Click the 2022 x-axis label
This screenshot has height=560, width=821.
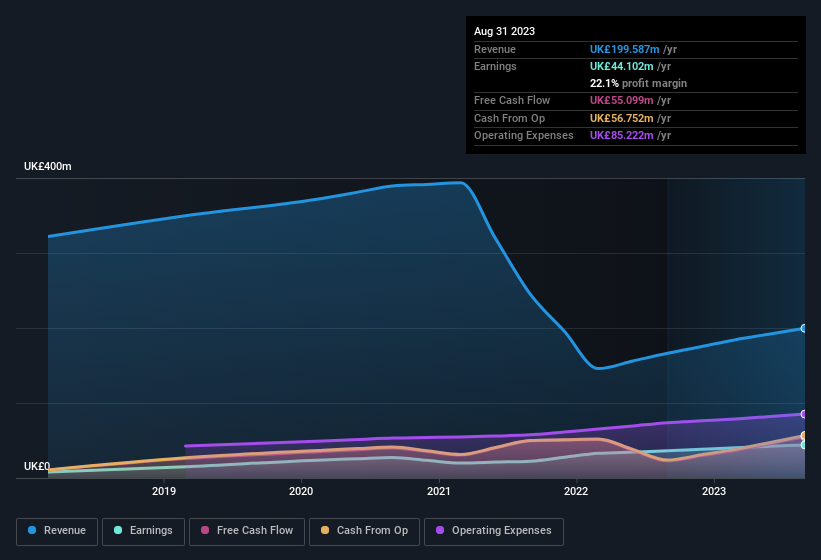pos(576,491)
